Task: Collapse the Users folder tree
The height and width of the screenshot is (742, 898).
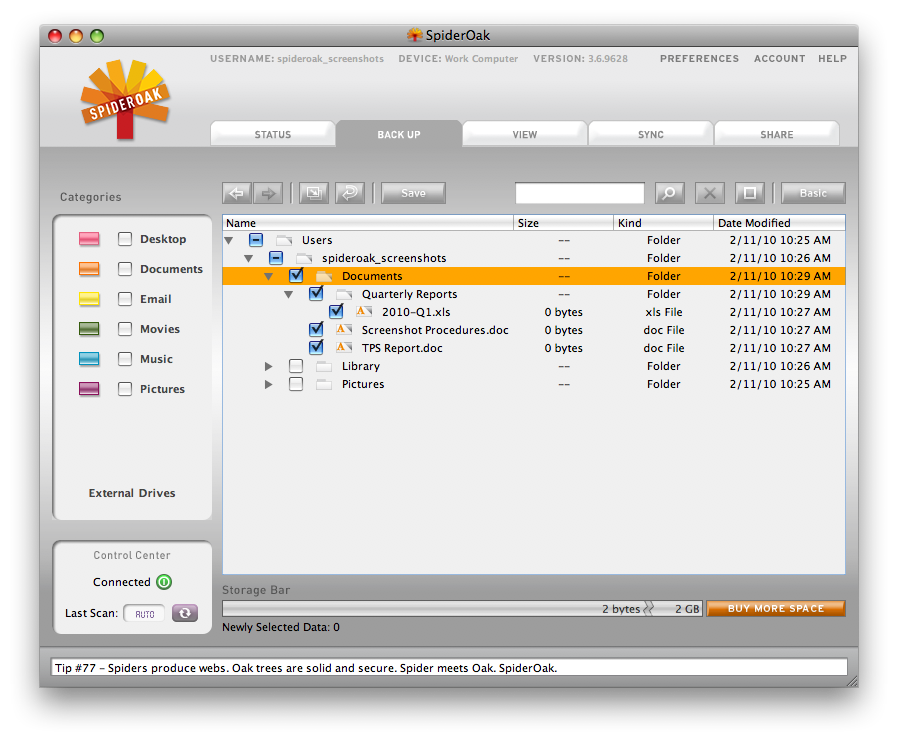Action: (x=229, y=240)
